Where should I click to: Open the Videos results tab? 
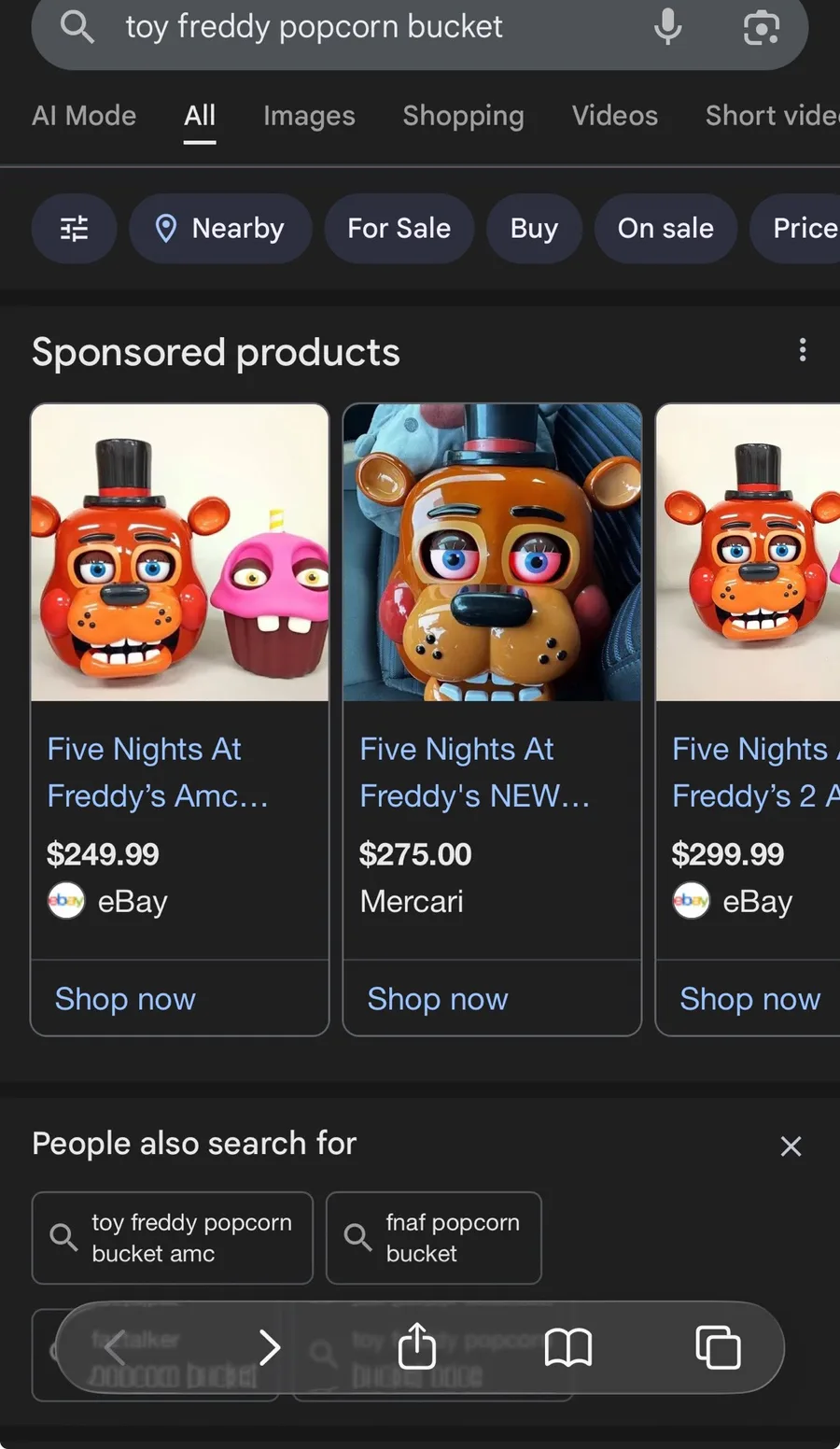[614, 116]
